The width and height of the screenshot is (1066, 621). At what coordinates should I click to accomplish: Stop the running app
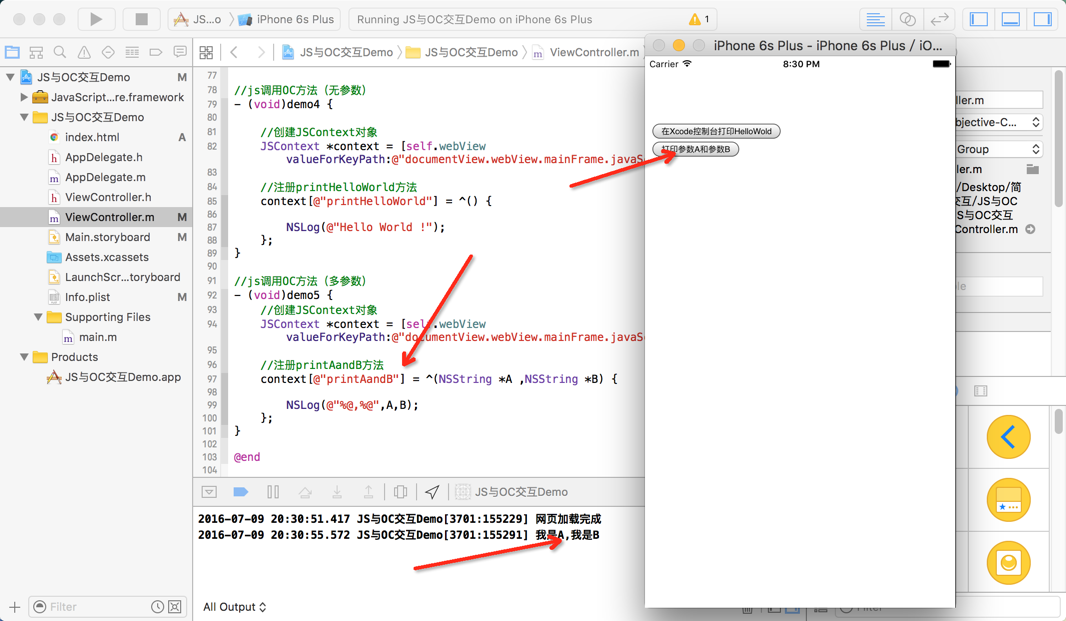(141, 19)
